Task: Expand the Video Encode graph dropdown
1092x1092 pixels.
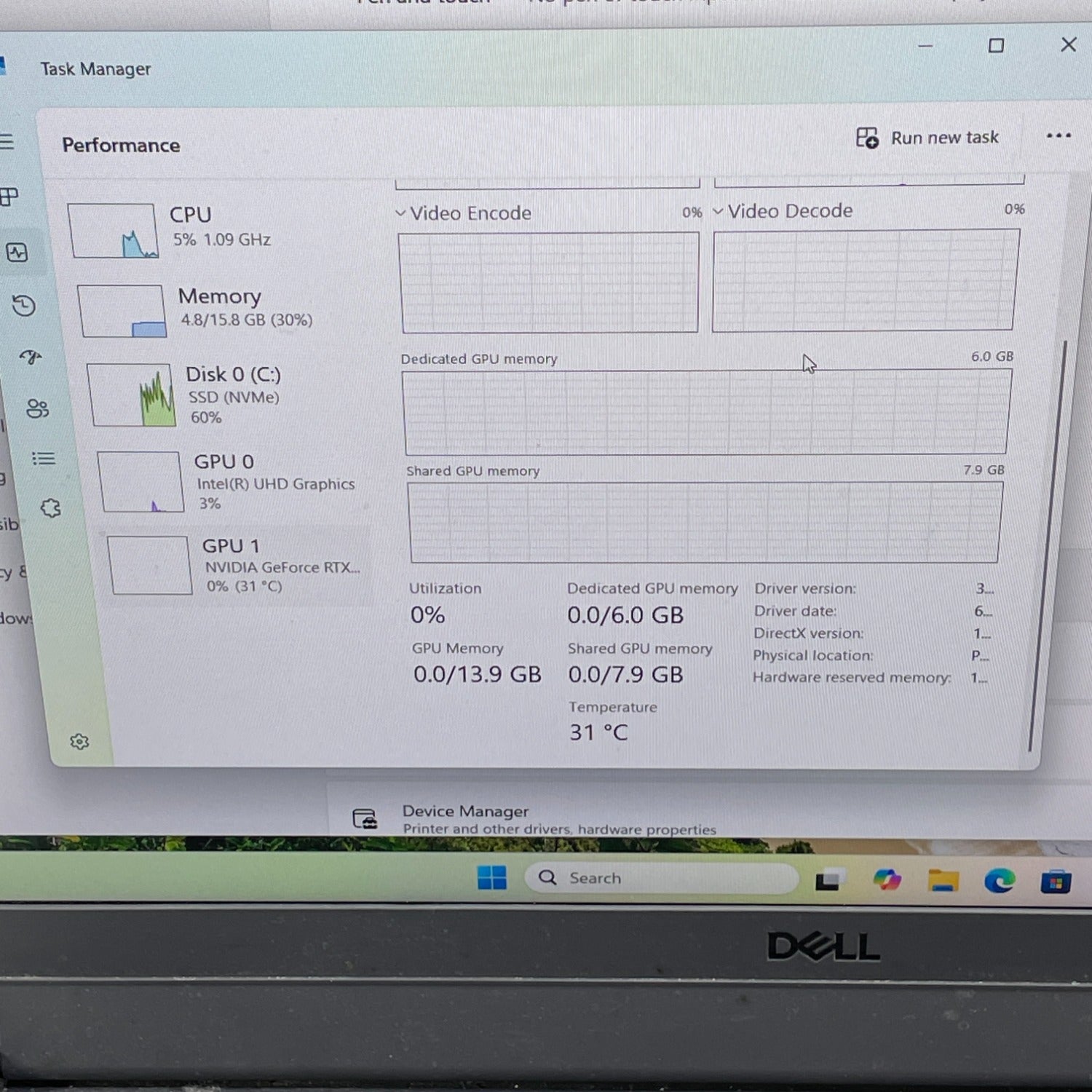Action: 400,213
